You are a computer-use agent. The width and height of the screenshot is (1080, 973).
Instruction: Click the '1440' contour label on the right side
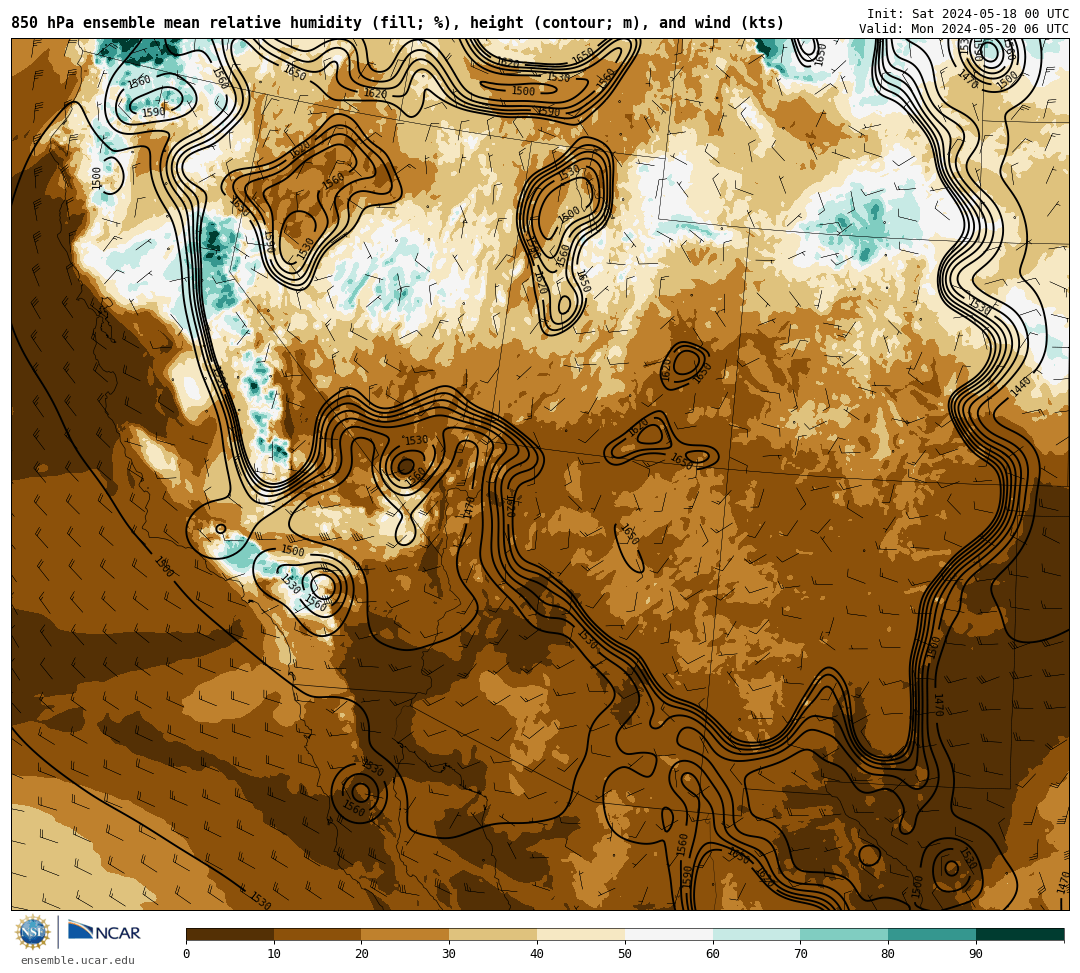pyautogui.click(x=1021, y=386)
